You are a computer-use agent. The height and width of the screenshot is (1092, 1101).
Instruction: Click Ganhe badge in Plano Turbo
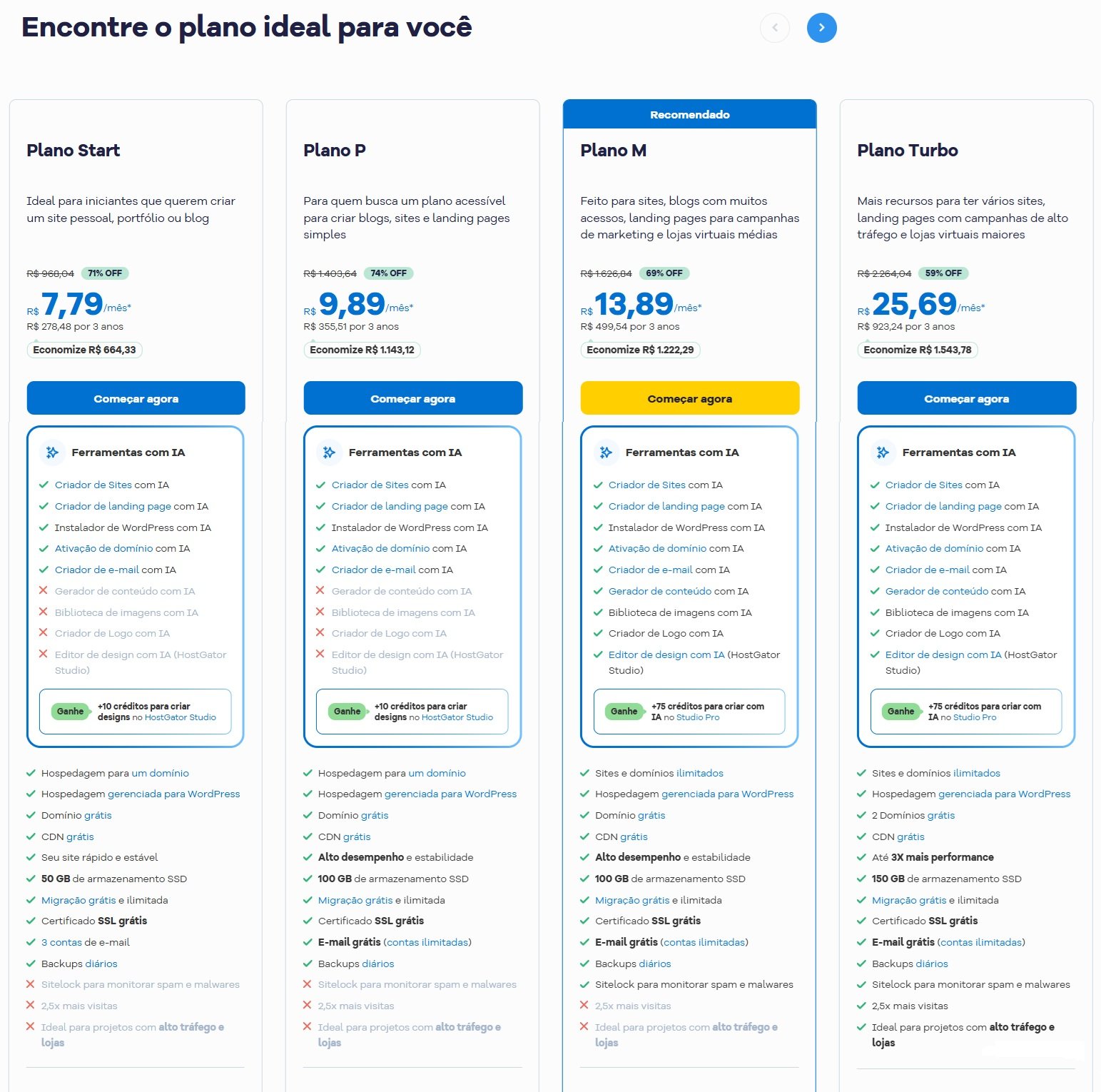[x=900, y=712]
